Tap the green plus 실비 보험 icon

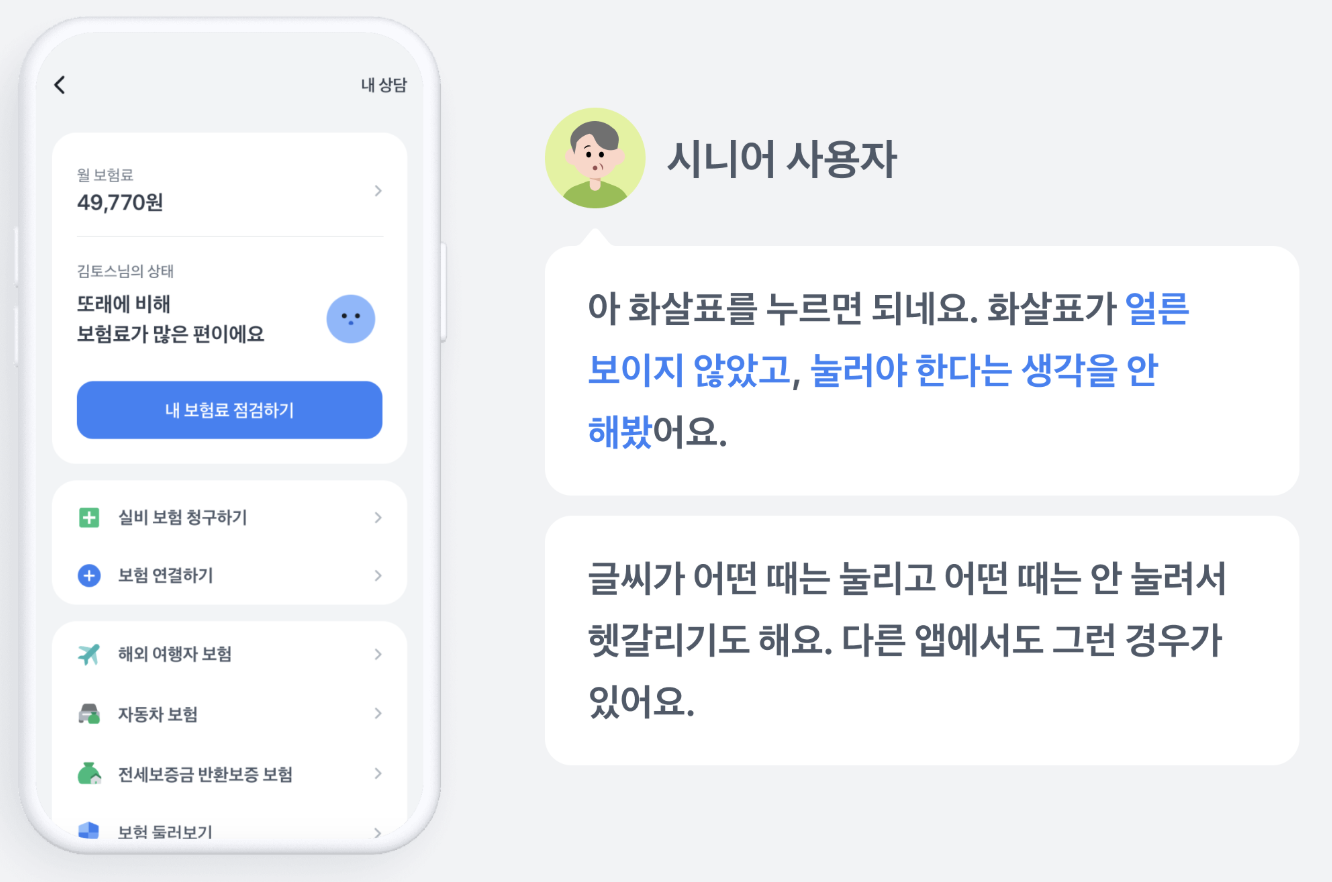(x=89, y=517)
